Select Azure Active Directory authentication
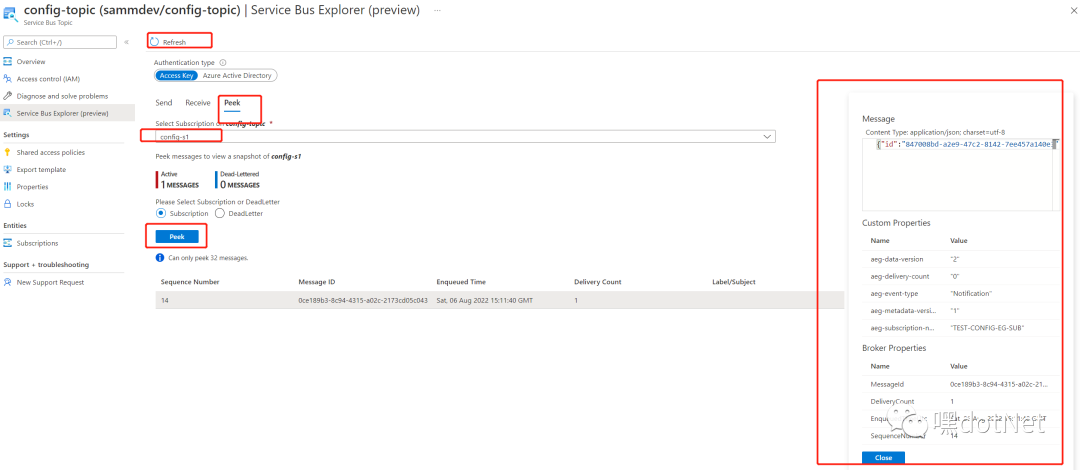The image size is (1080, 470). 238,76
